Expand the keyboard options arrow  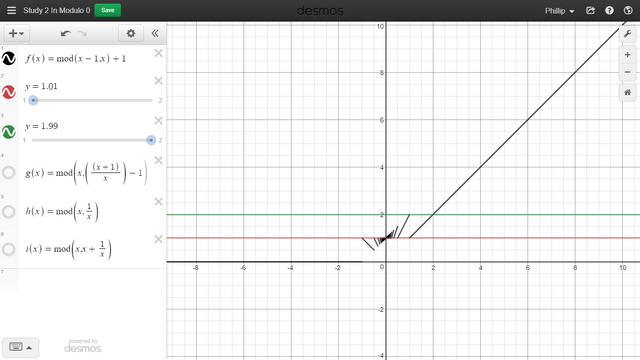[29, 348]
